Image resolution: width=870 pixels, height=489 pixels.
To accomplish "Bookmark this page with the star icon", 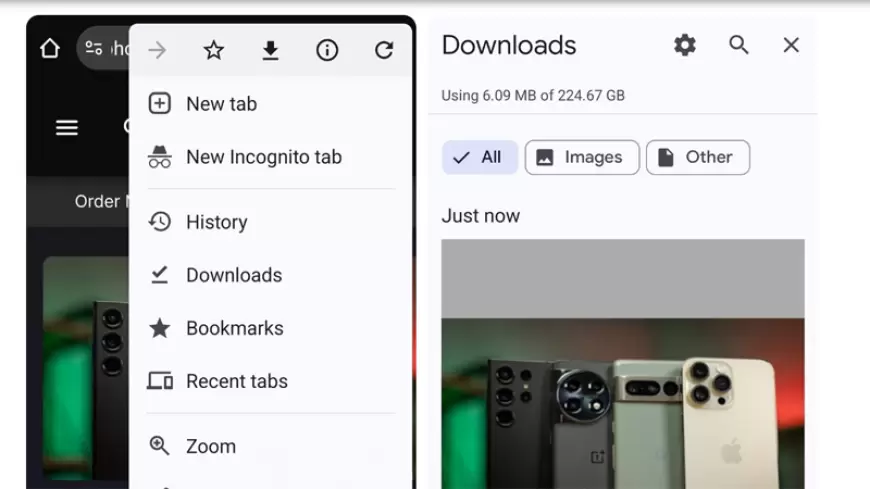I will (214, 50).
